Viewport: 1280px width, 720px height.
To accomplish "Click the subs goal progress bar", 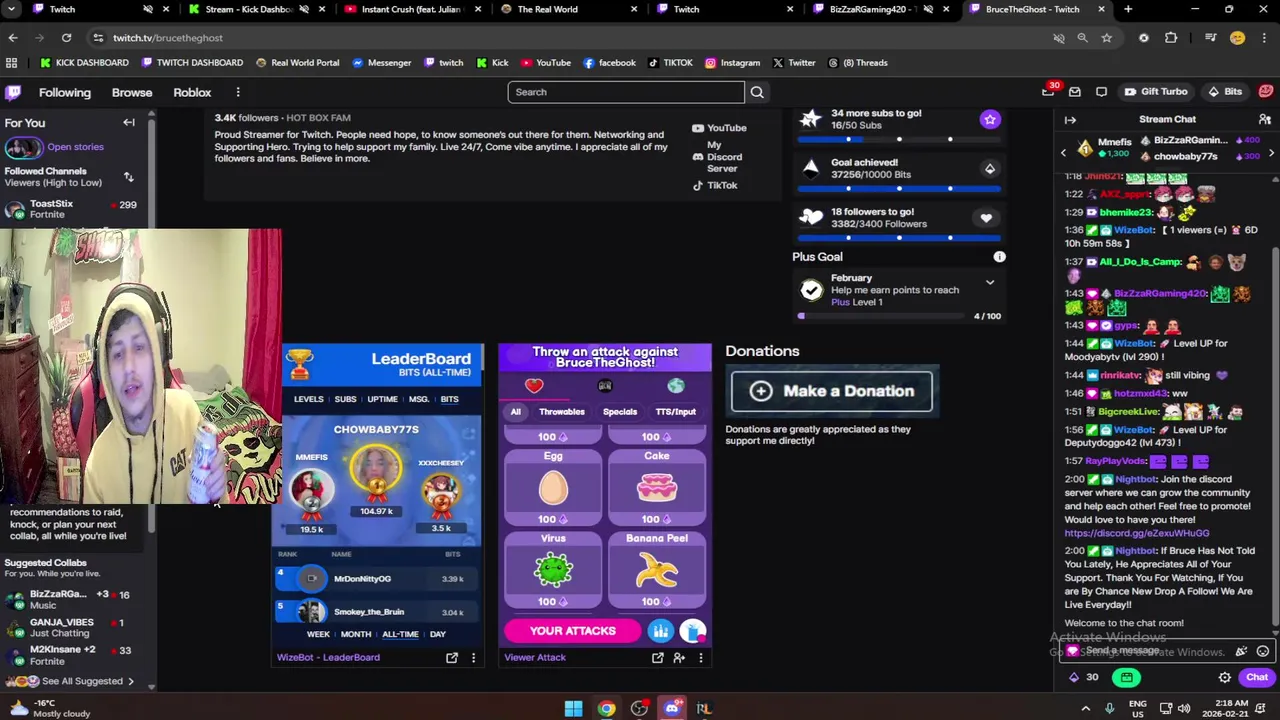I will tap(899, 139).
